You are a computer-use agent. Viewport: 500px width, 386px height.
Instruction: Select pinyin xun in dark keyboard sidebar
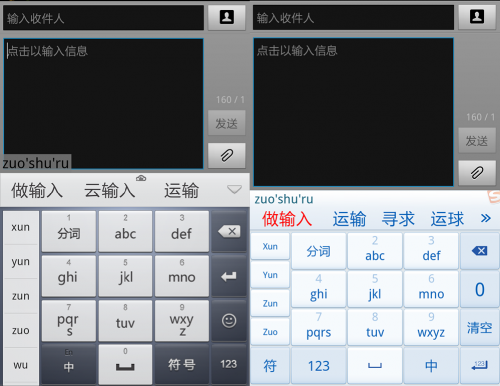click(x=21, y=227)
